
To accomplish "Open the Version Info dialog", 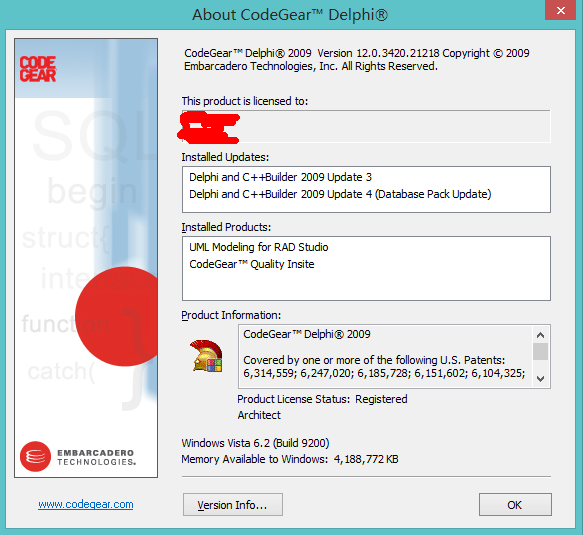I will 233,505.
